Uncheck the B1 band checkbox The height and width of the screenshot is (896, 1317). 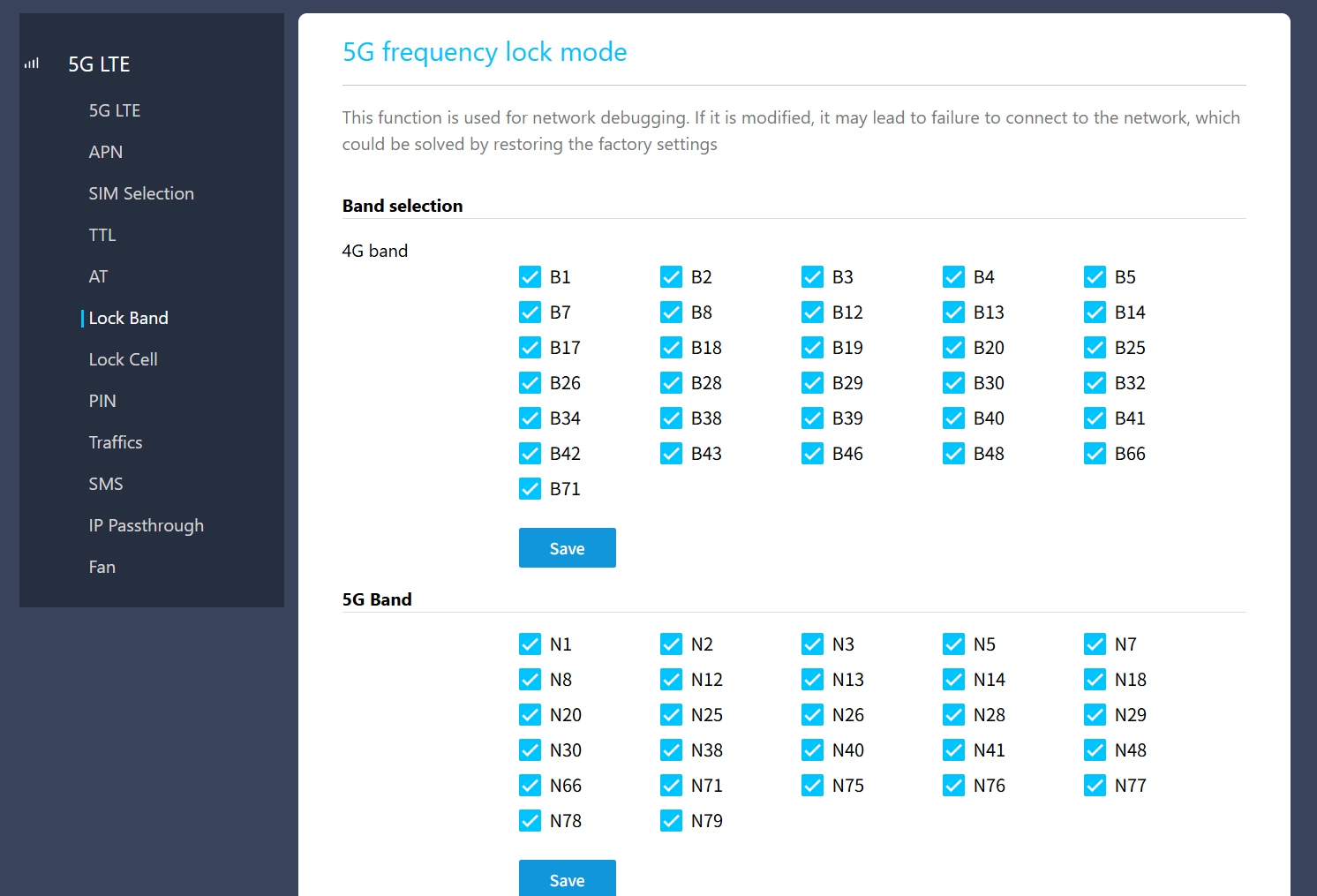tap(530, 277)
